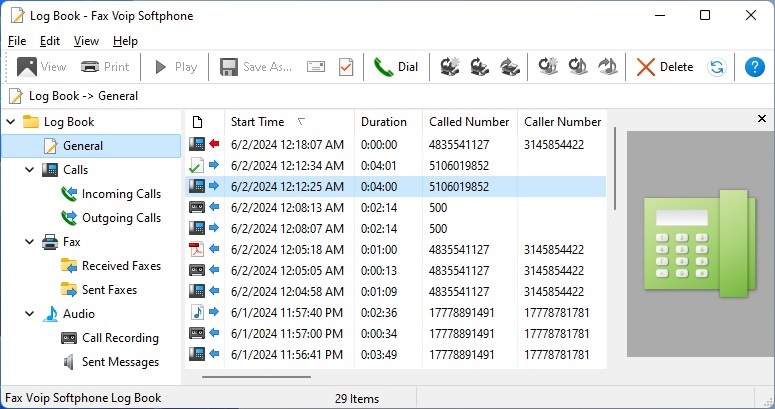The width and height of the screenshot is (775, 409).
Task: Sort by the Duration column header
Action: pos(384,122)
